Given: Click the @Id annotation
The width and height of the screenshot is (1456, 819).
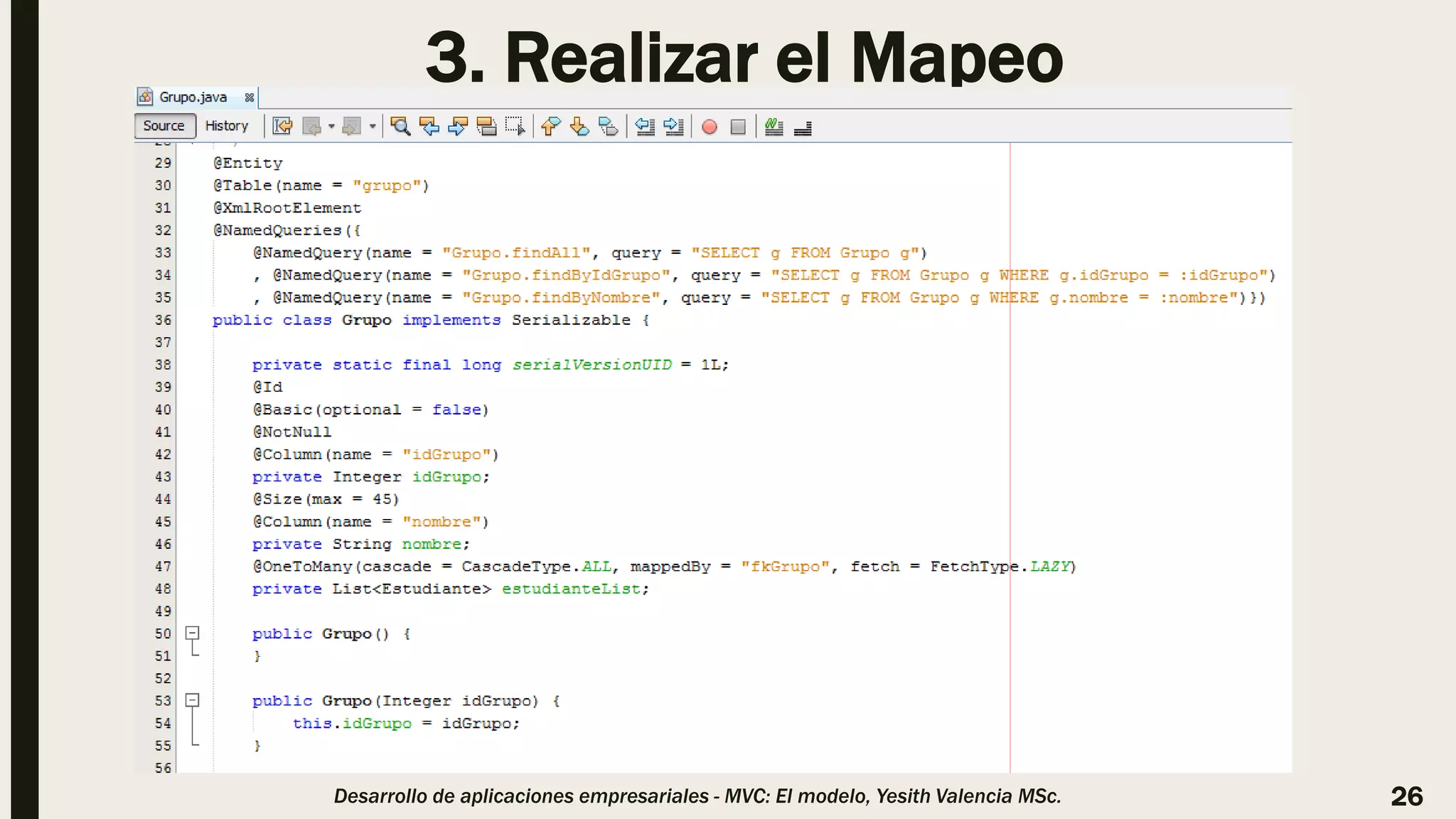Looking at the screenshot, I should point(268,387).
